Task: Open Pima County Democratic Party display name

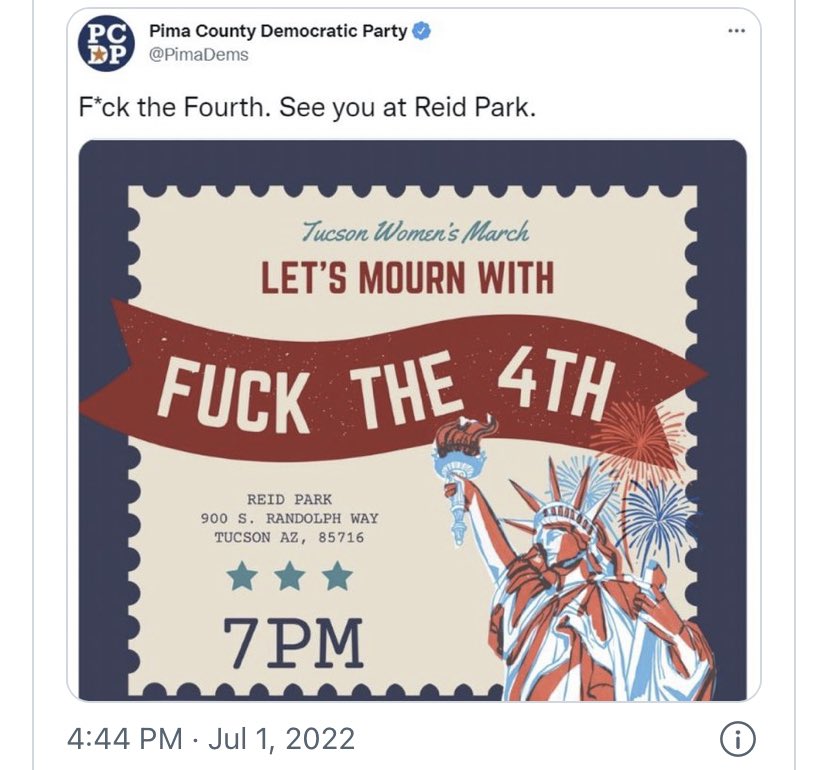Action: pos(279,31)
